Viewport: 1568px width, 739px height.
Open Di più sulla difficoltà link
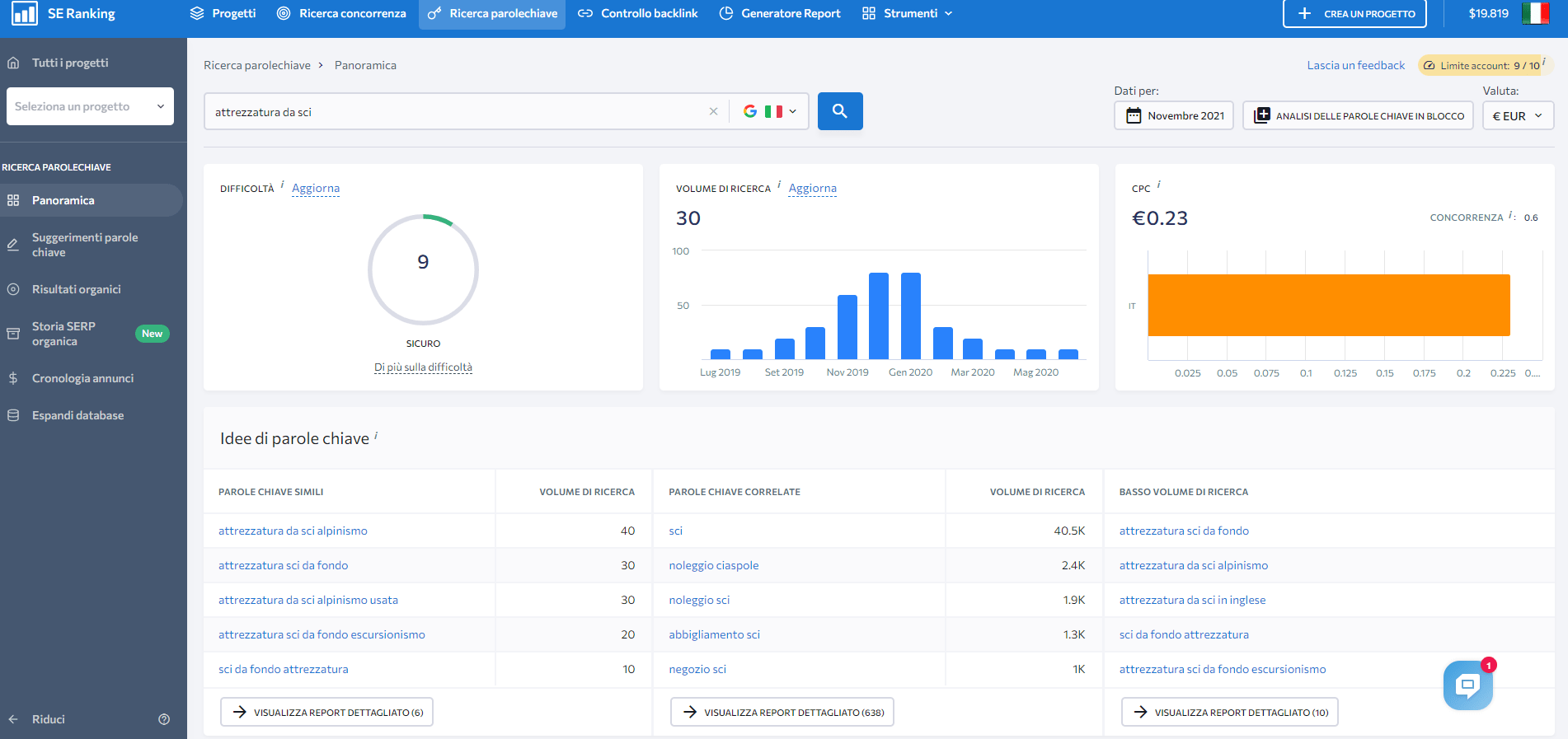point(423,367)
